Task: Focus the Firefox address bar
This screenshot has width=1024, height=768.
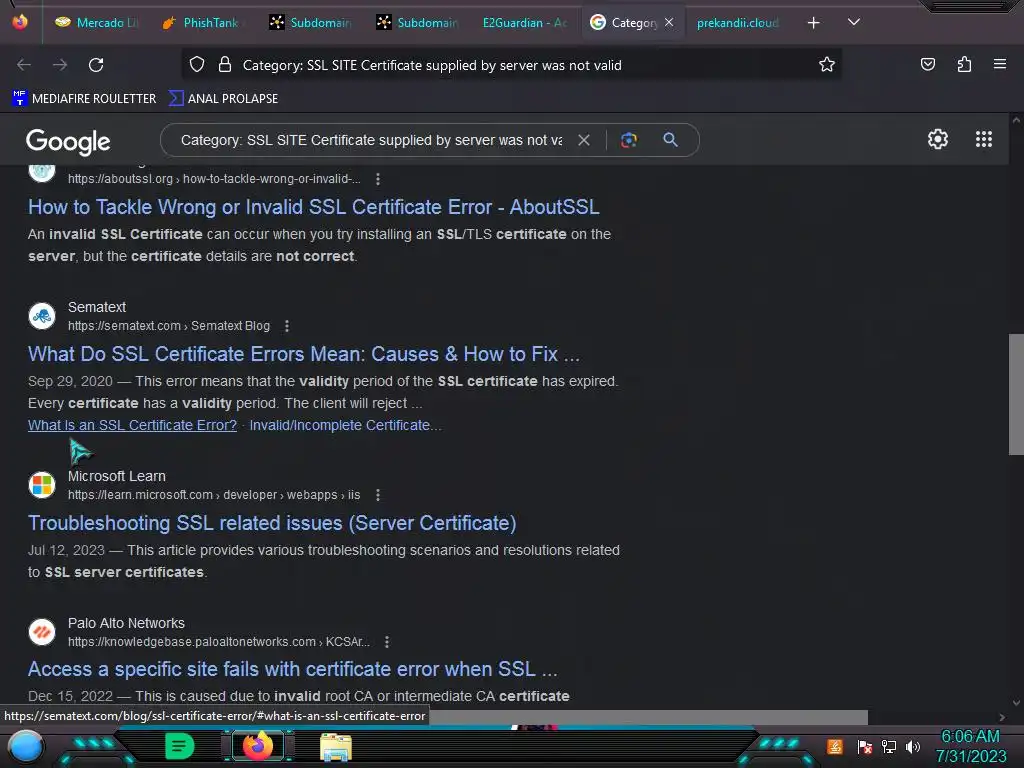Action: point(511,65)
